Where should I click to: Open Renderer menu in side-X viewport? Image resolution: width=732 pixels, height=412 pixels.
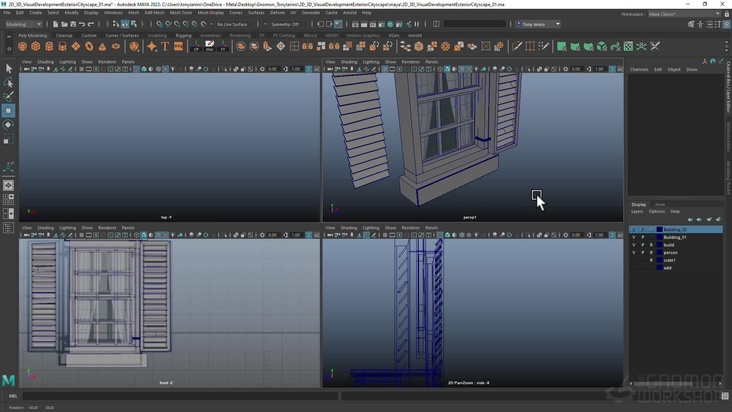coord(411,228)
